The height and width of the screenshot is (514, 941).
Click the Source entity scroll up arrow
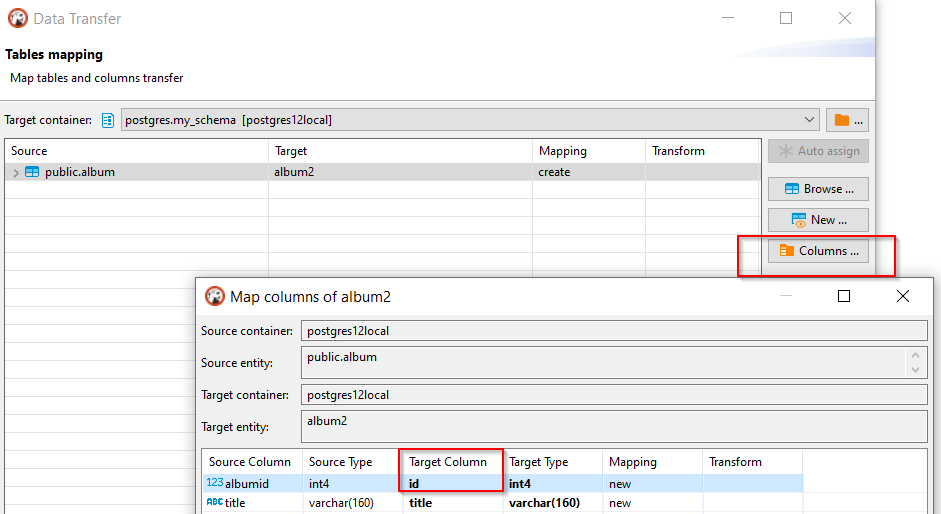[x=915, y=355]
